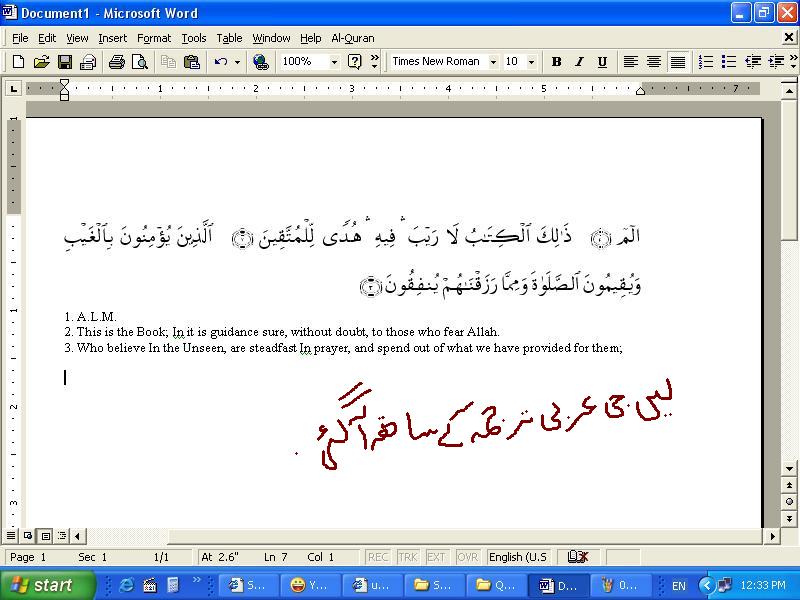This screenshot has height=600, width=800.
Task: Toggle italic formatting
Action: [x=579, y=62]
